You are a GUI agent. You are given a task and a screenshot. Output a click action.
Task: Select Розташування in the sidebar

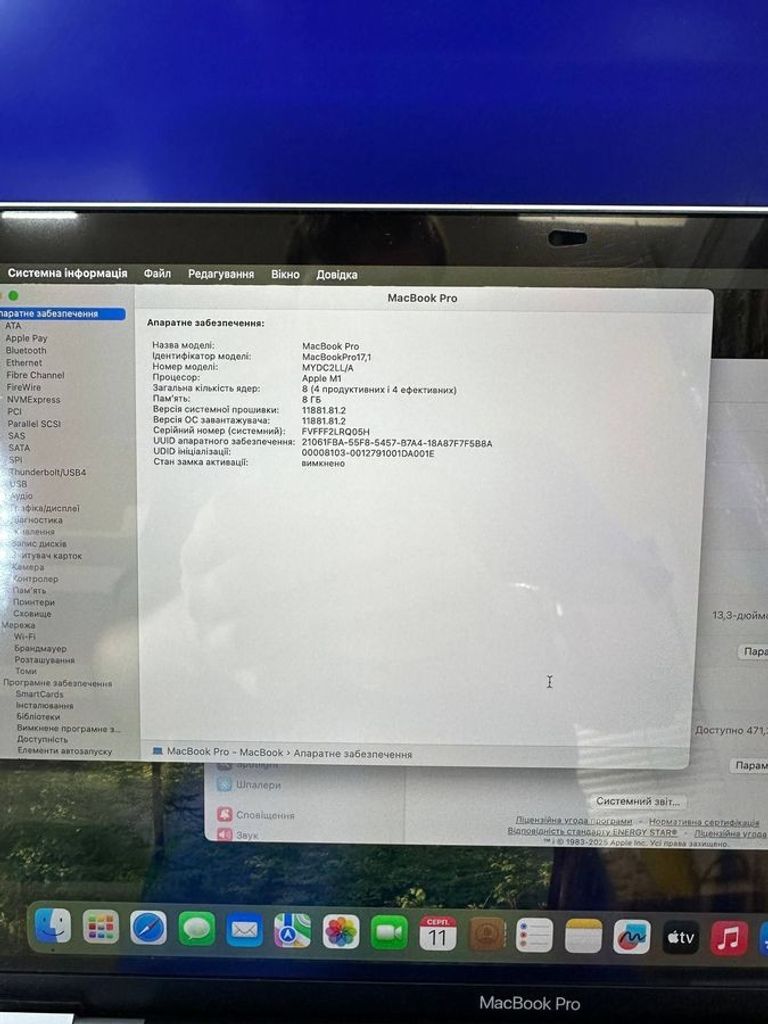[x=44, y=660]
